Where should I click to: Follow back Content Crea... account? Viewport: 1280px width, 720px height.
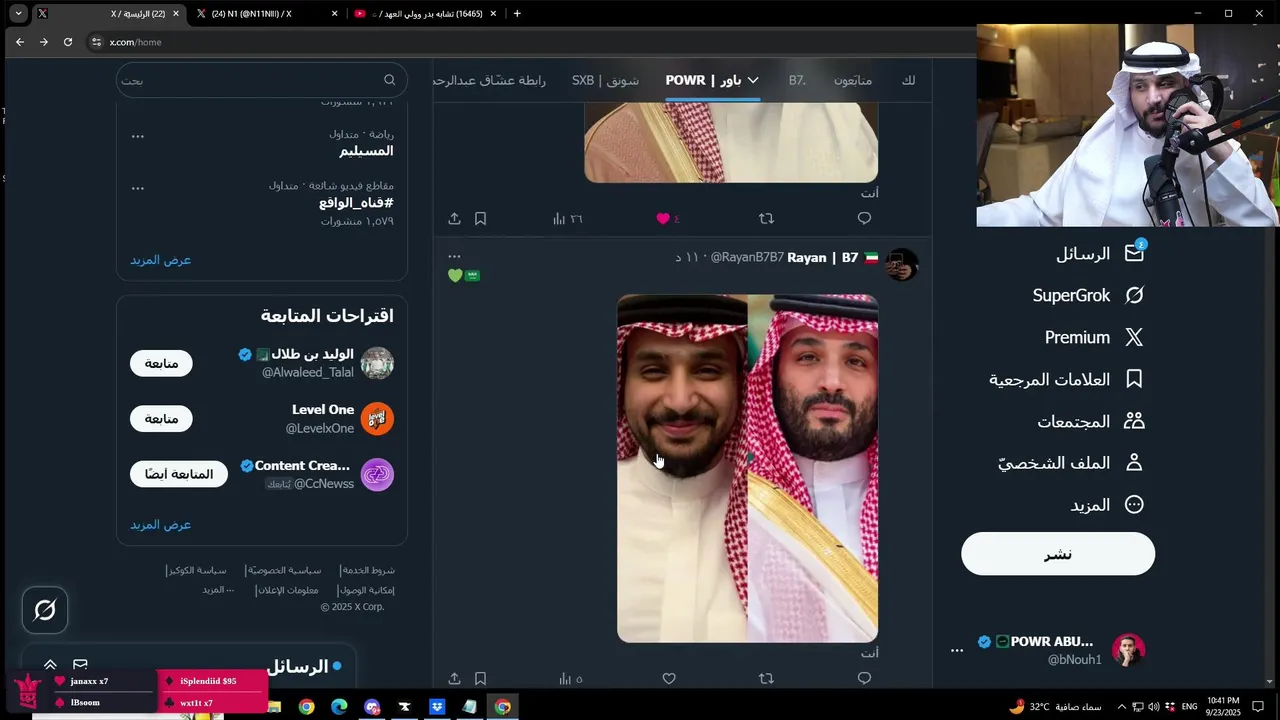point(179,474)
